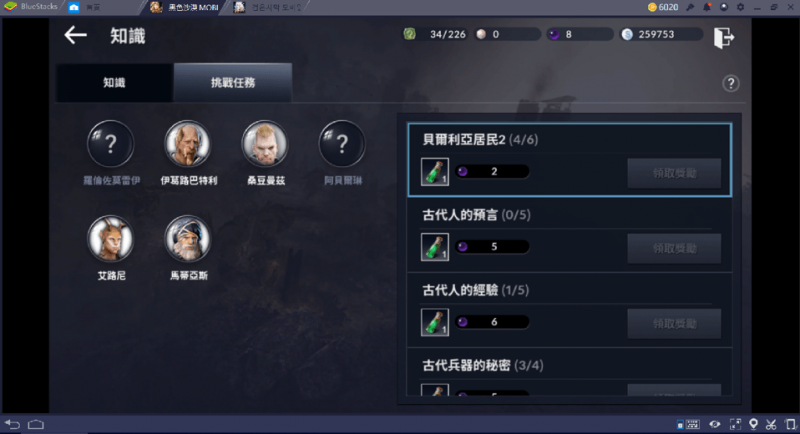Open the locked 羅倫佐莫雷伊 unknown portrait

coord(111,144)
